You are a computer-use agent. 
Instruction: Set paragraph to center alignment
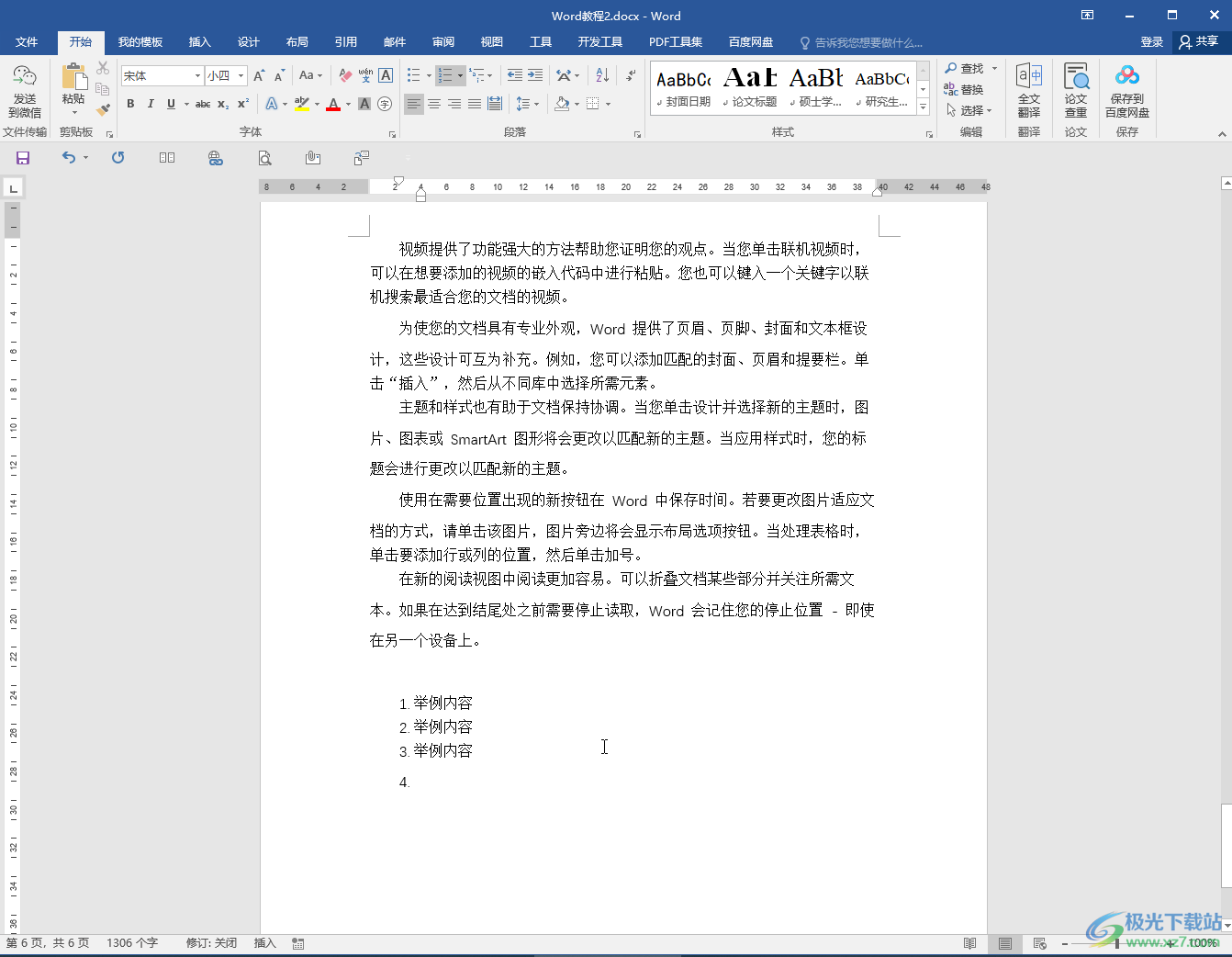click(434, 104)
